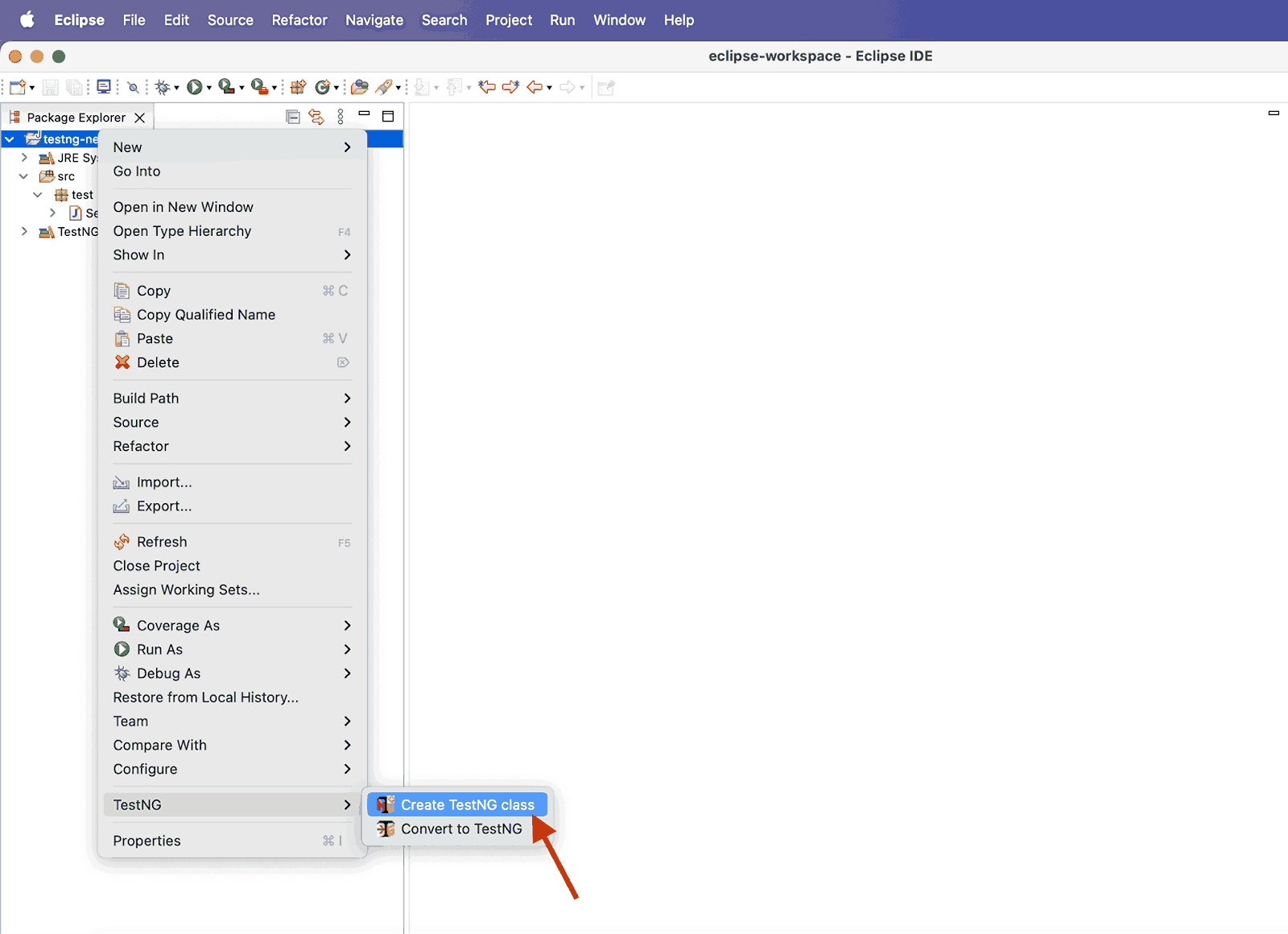
Task: Navigate forward with the right arrow icon
Action: click(x=568, y=86)
